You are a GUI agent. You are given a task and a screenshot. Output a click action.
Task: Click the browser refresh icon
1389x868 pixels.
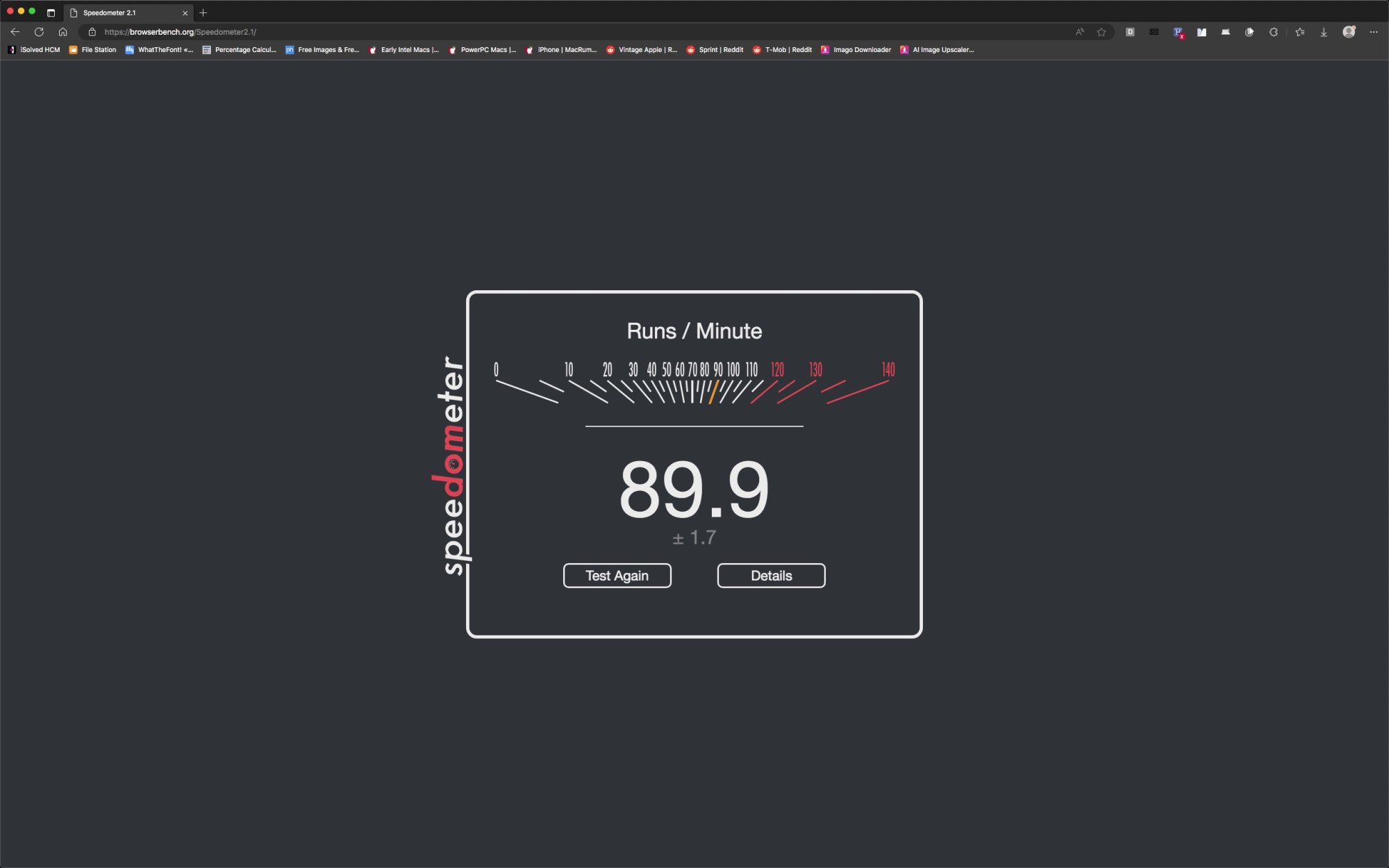pos(39,32)
